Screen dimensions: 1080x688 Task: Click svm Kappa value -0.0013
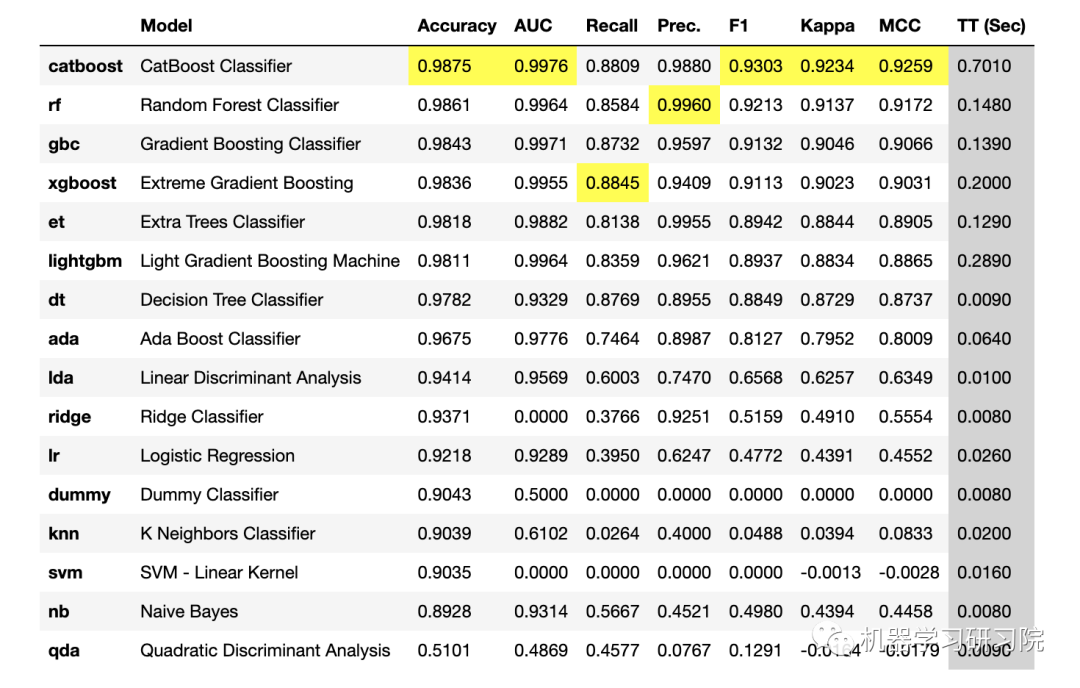pyautogui.click(x=831, y=572)
